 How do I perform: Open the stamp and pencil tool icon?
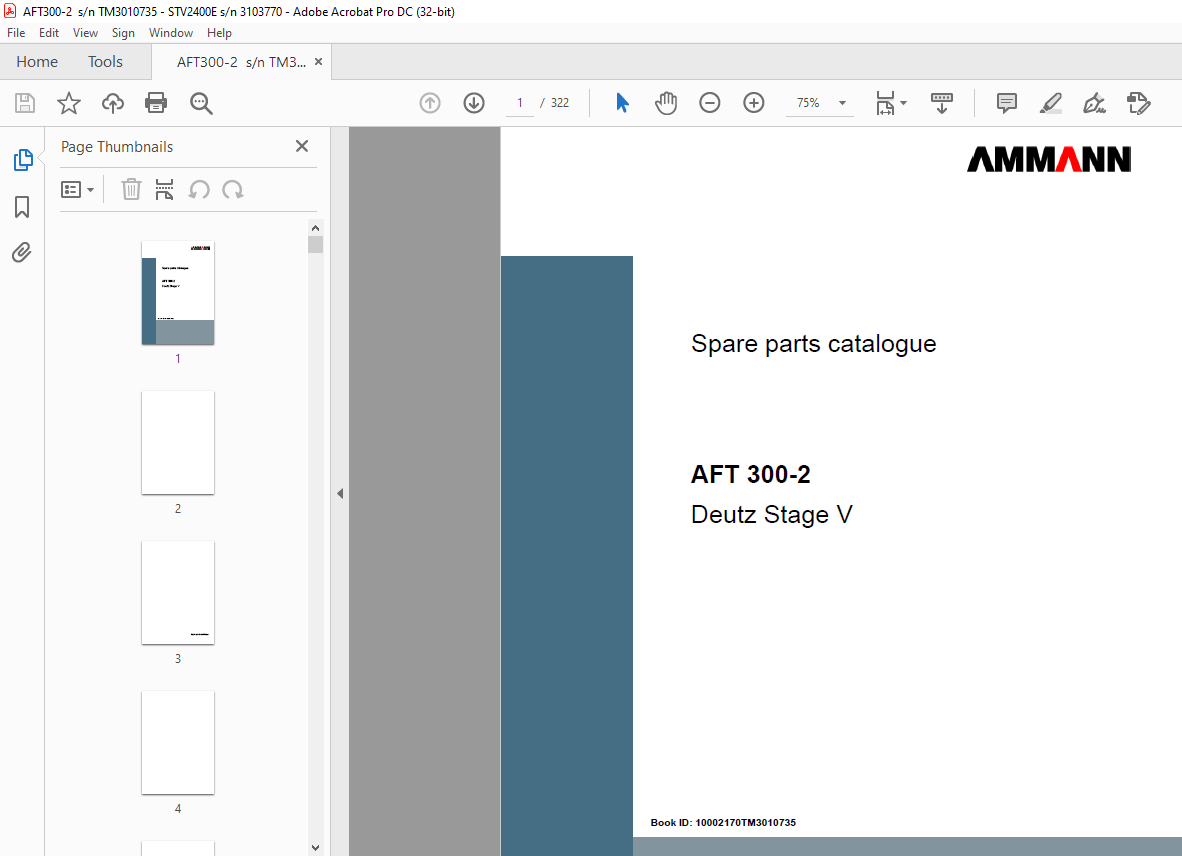click(1138, 103)
